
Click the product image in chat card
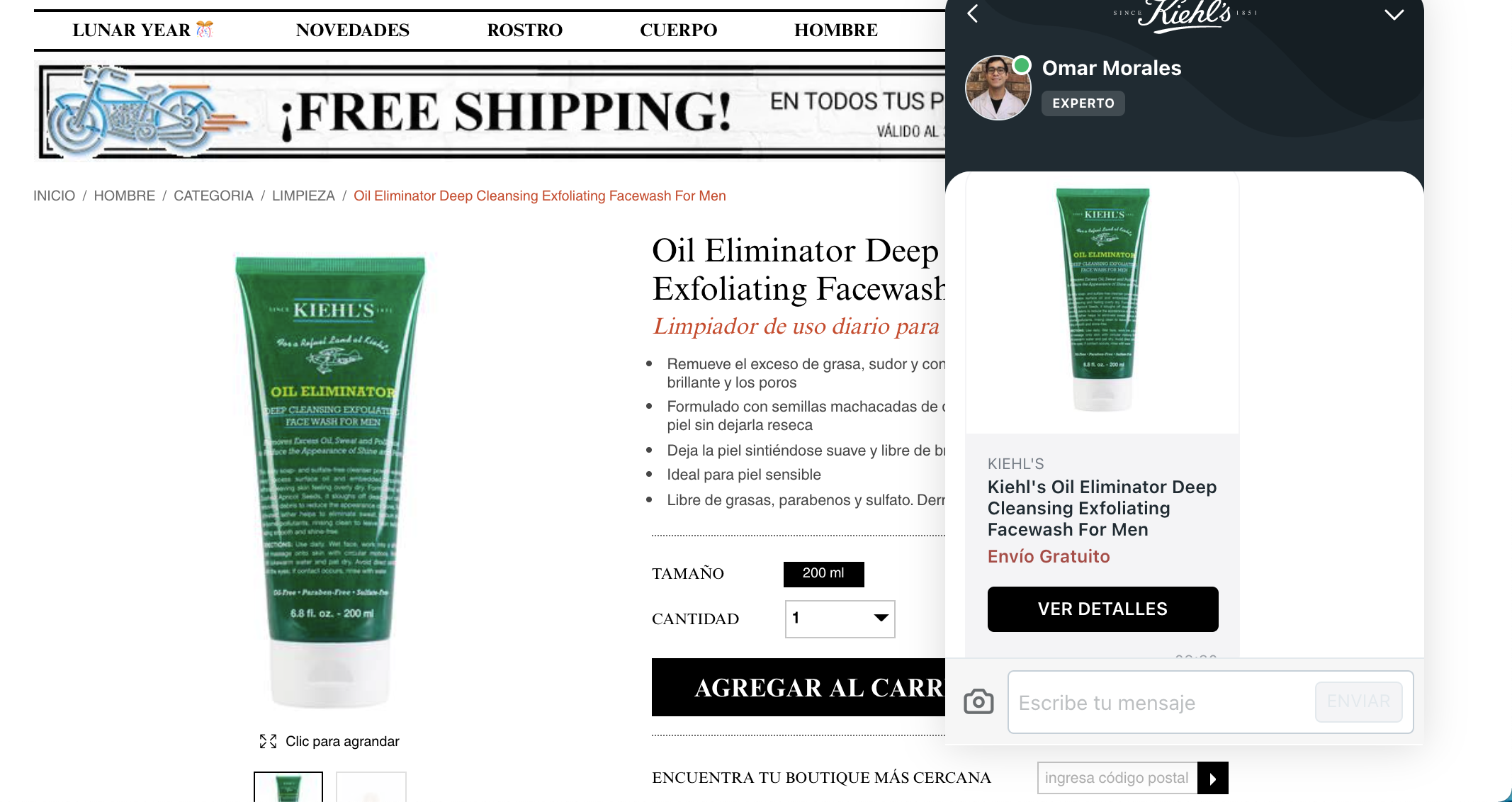[x=1102, y=302]
